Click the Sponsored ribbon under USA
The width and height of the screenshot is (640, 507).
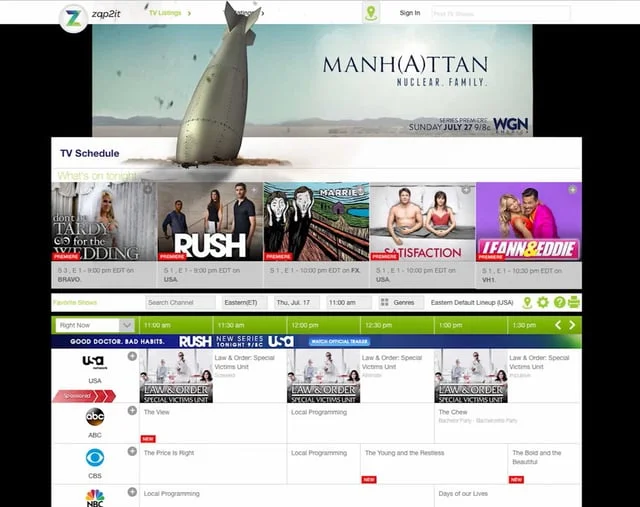click(x=84, y=396)
